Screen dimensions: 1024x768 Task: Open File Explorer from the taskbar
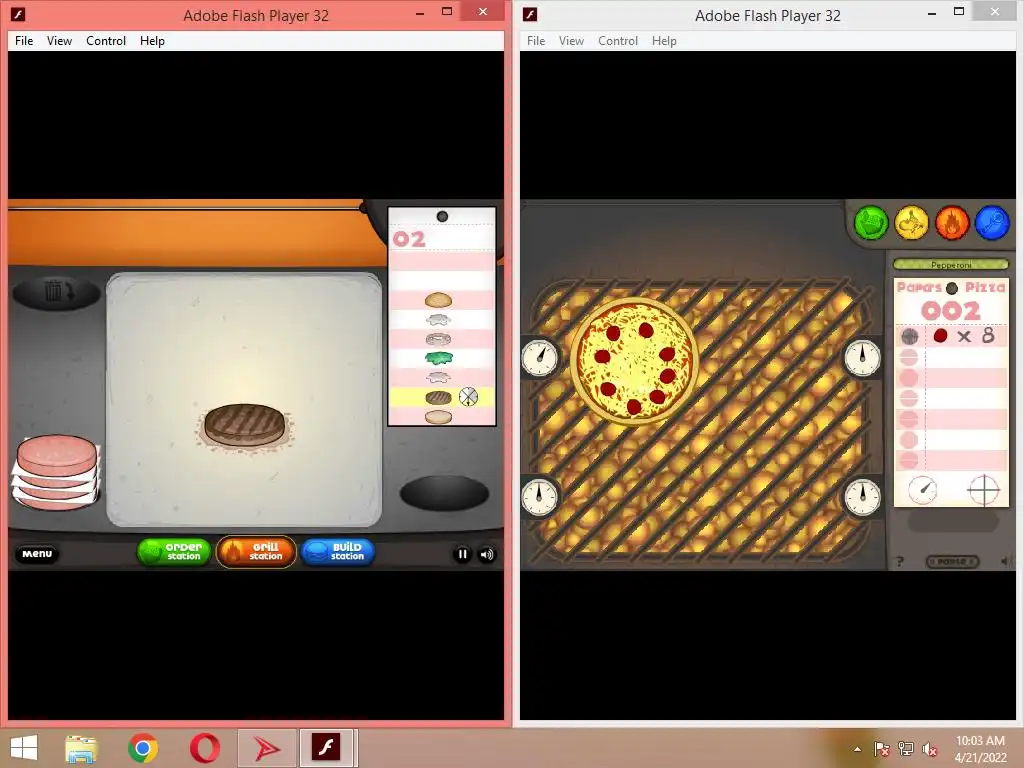click(82, 748)
